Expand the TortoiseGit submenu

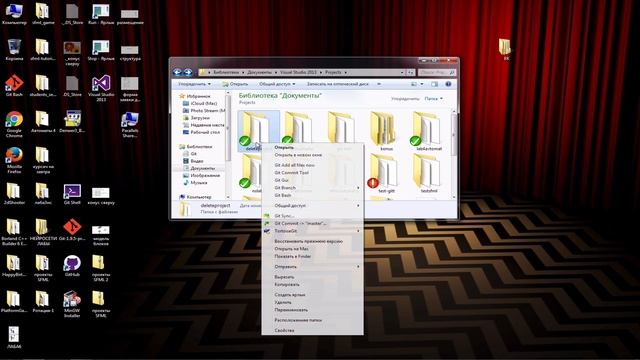click(x=312, y=231)
